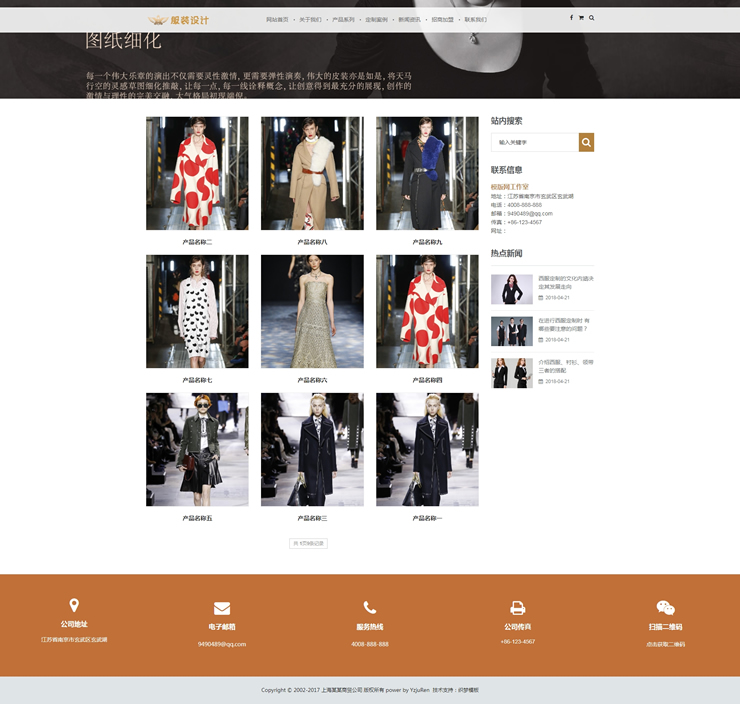
Task: Click the 输入关键字 search input field
Action: click(534, 142)
